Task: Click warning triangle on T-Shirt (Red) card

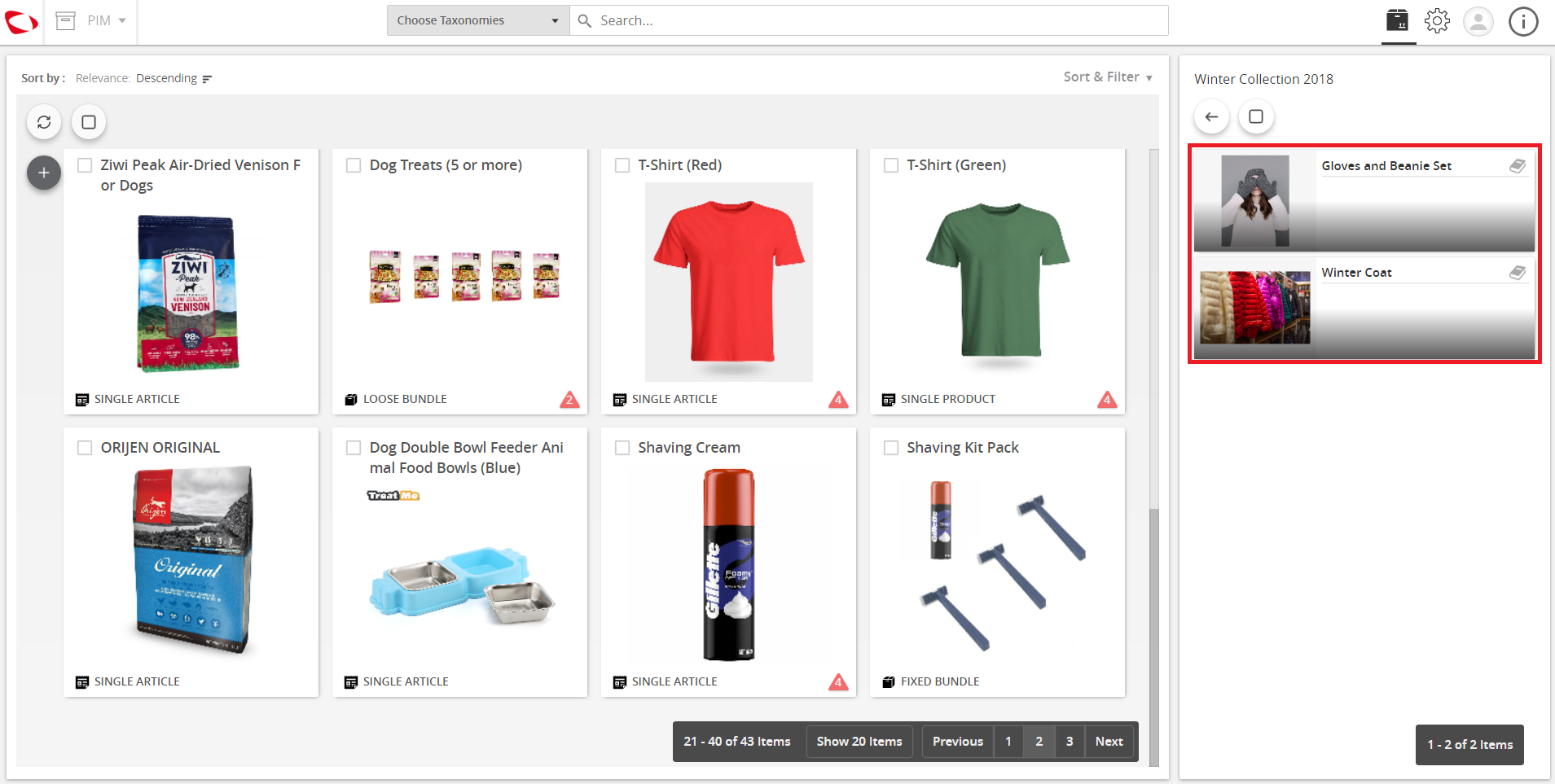Action: pyautogui.click(x=838, y=399)
